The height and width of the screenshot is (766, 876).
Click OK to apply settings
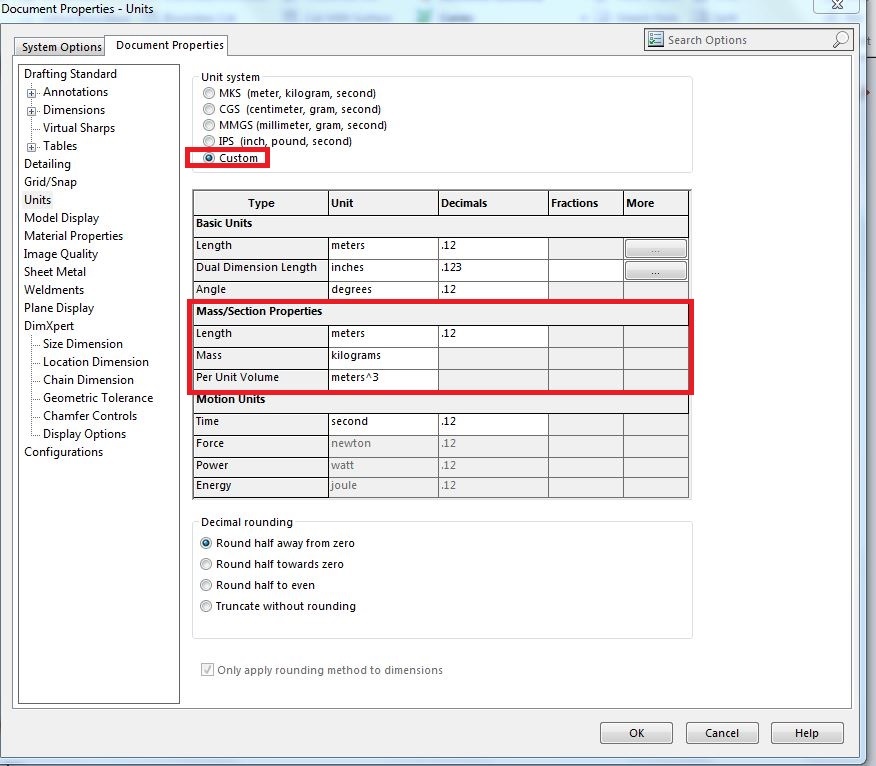pyautogui.click(x=636, y=733)
